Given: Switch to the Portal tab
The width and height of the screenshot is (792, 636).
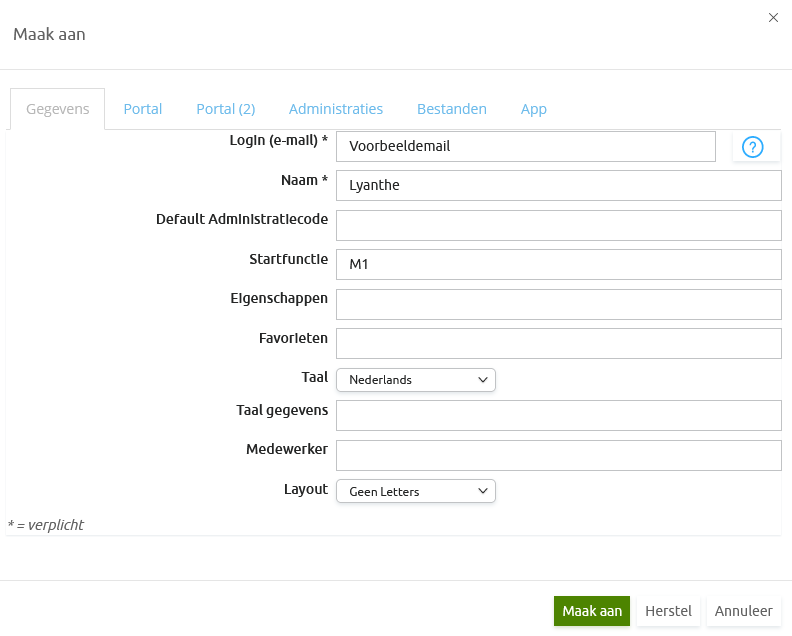Looking at the screenshot, I should [x=143, y=109].
